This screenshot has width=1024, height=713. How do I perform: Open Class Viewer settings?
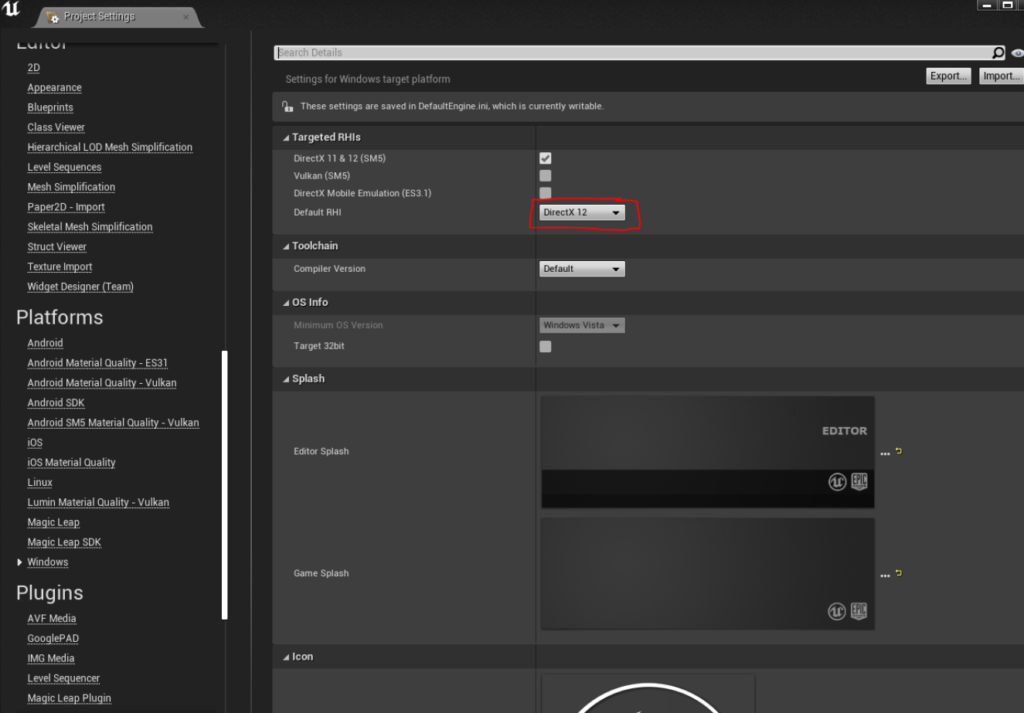pos(56,127)
